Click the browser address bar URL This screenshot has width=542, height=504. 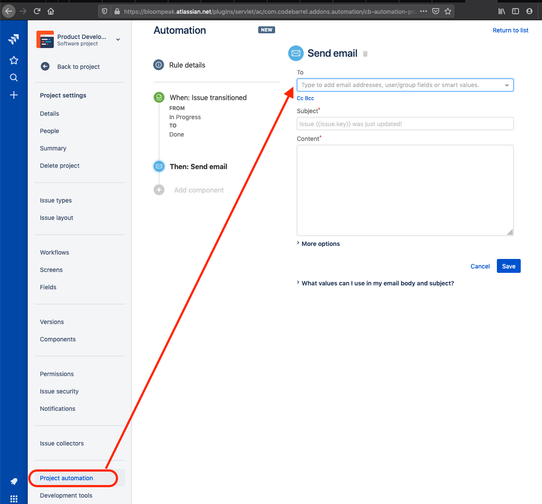tap(269, 11)
